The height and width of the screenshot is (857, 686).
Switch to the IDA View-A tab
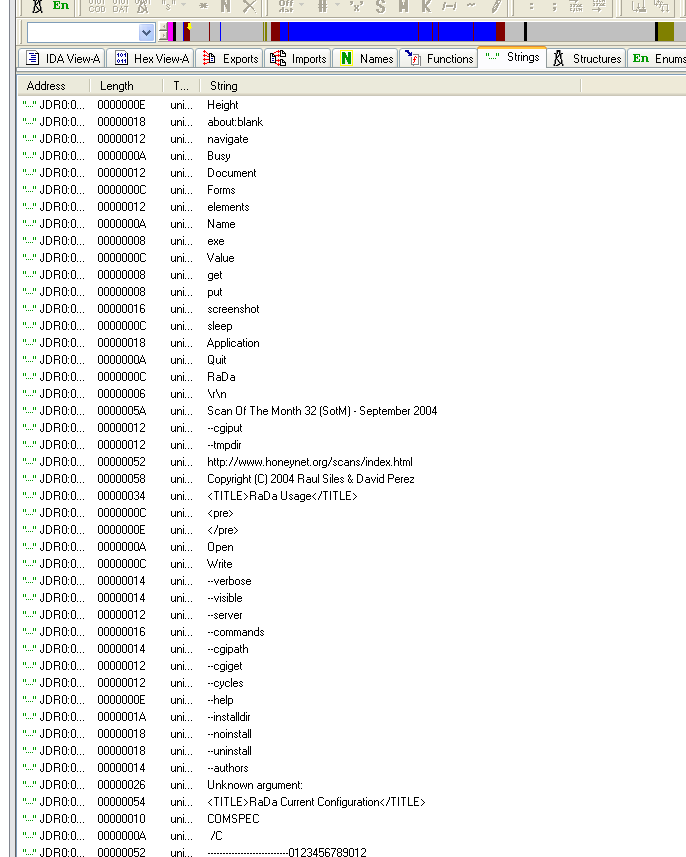click(x=62, y=58)
